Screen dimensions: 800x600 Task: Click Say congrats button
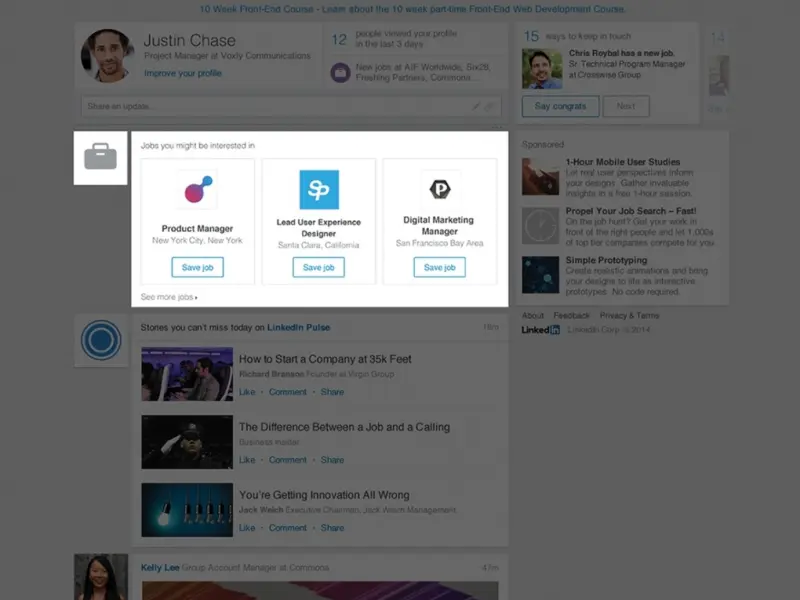560,106
